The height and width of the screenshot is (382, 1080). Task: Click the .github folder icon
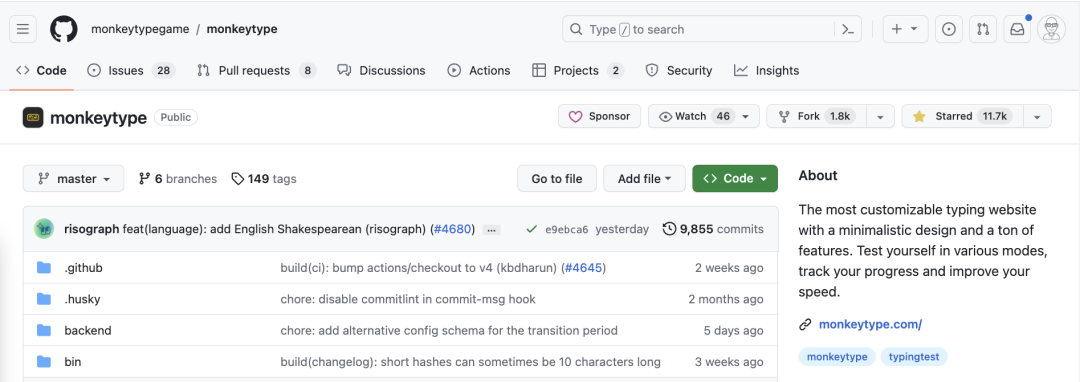pyautogui.click(x=44, y=267)
